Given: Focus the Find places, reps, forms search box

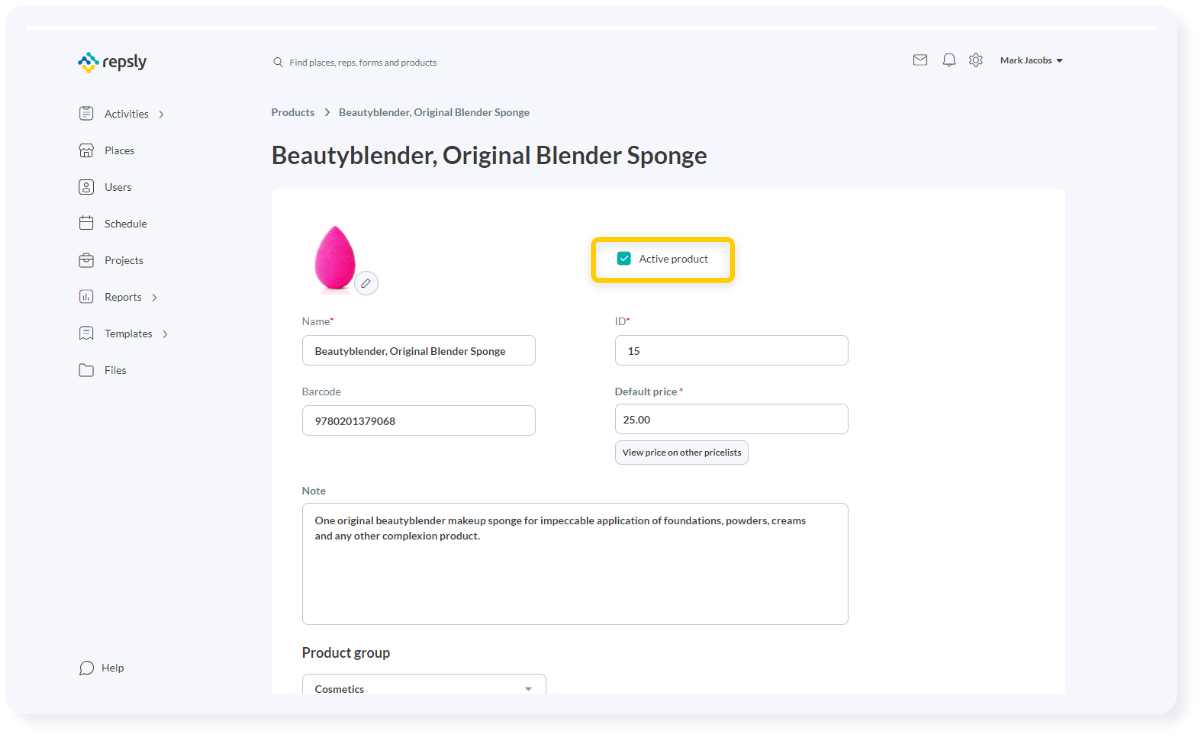Looking at the screenshot, I should [x=363, y=63].
